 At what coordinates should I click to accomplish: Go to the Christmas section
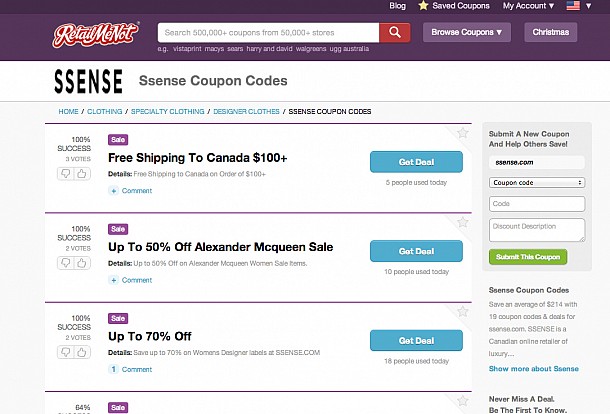[x=550, y=32]
